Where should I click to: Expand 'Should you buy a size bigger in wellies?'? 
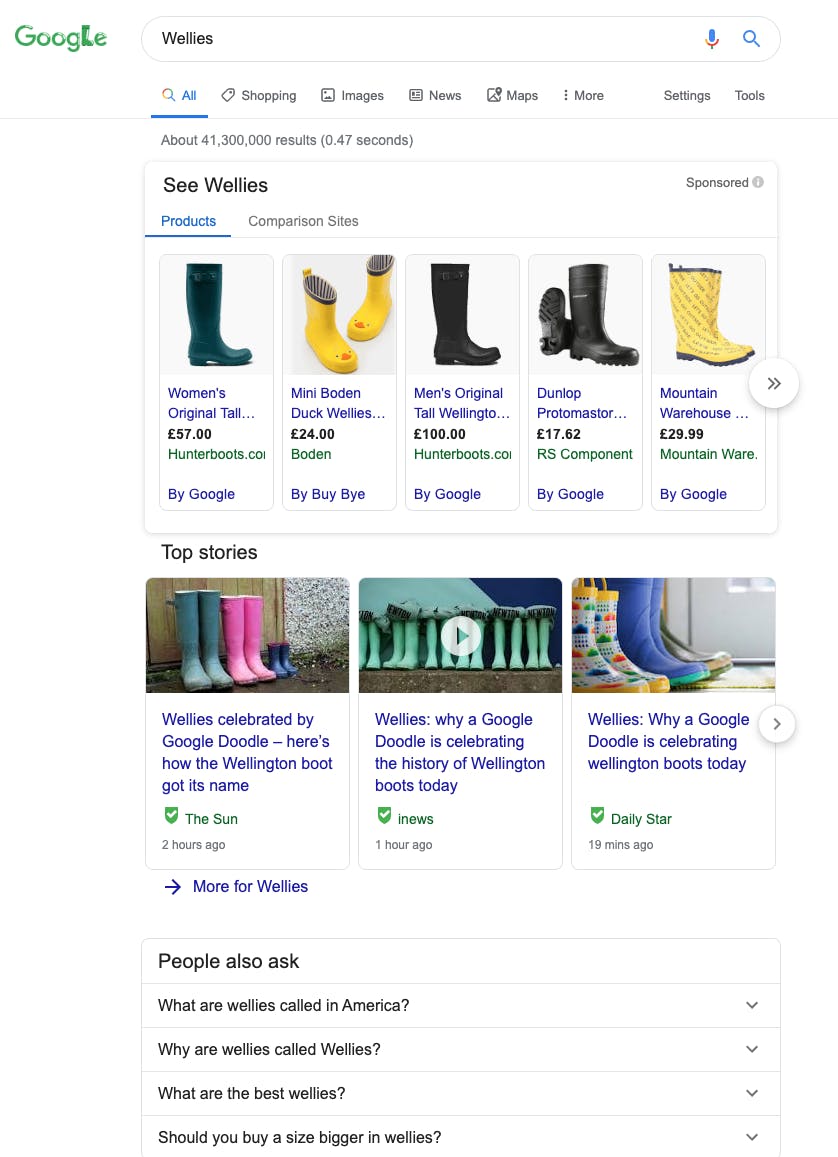(460, 1136)
